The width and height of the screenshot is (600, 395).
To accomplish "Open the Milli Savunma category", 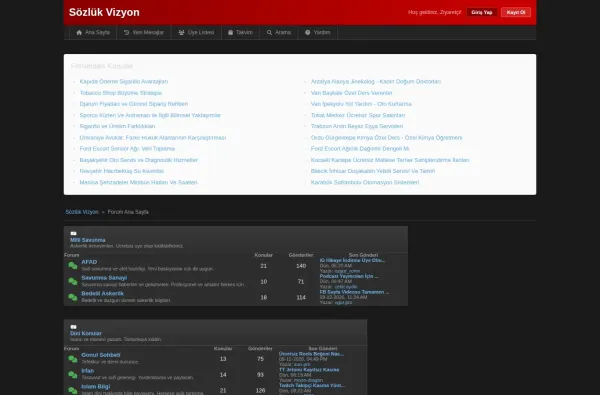I will pos(88,240).
